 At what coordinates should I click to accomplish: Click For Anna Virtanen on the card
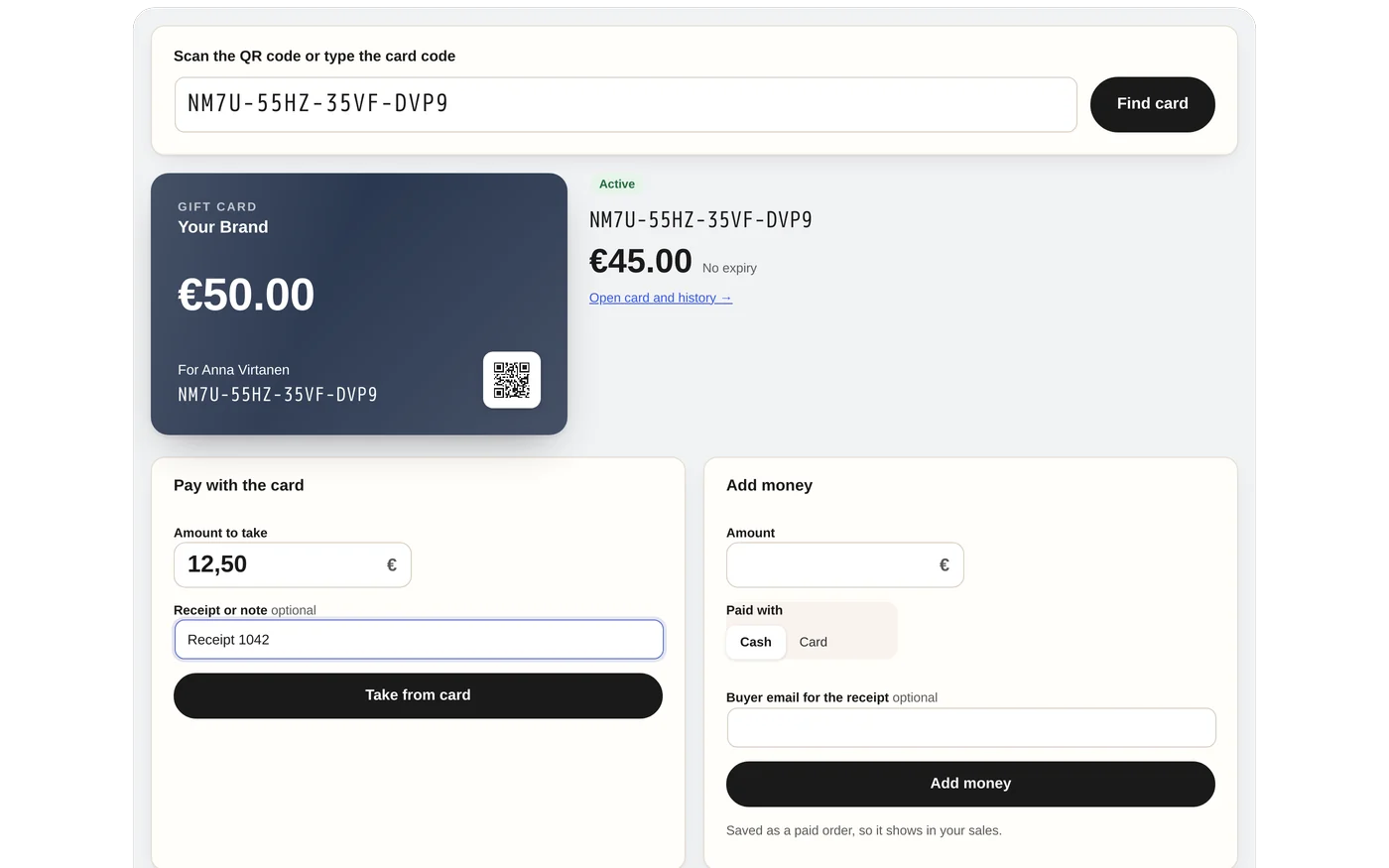pyautogui.click(x=234, y=370)
